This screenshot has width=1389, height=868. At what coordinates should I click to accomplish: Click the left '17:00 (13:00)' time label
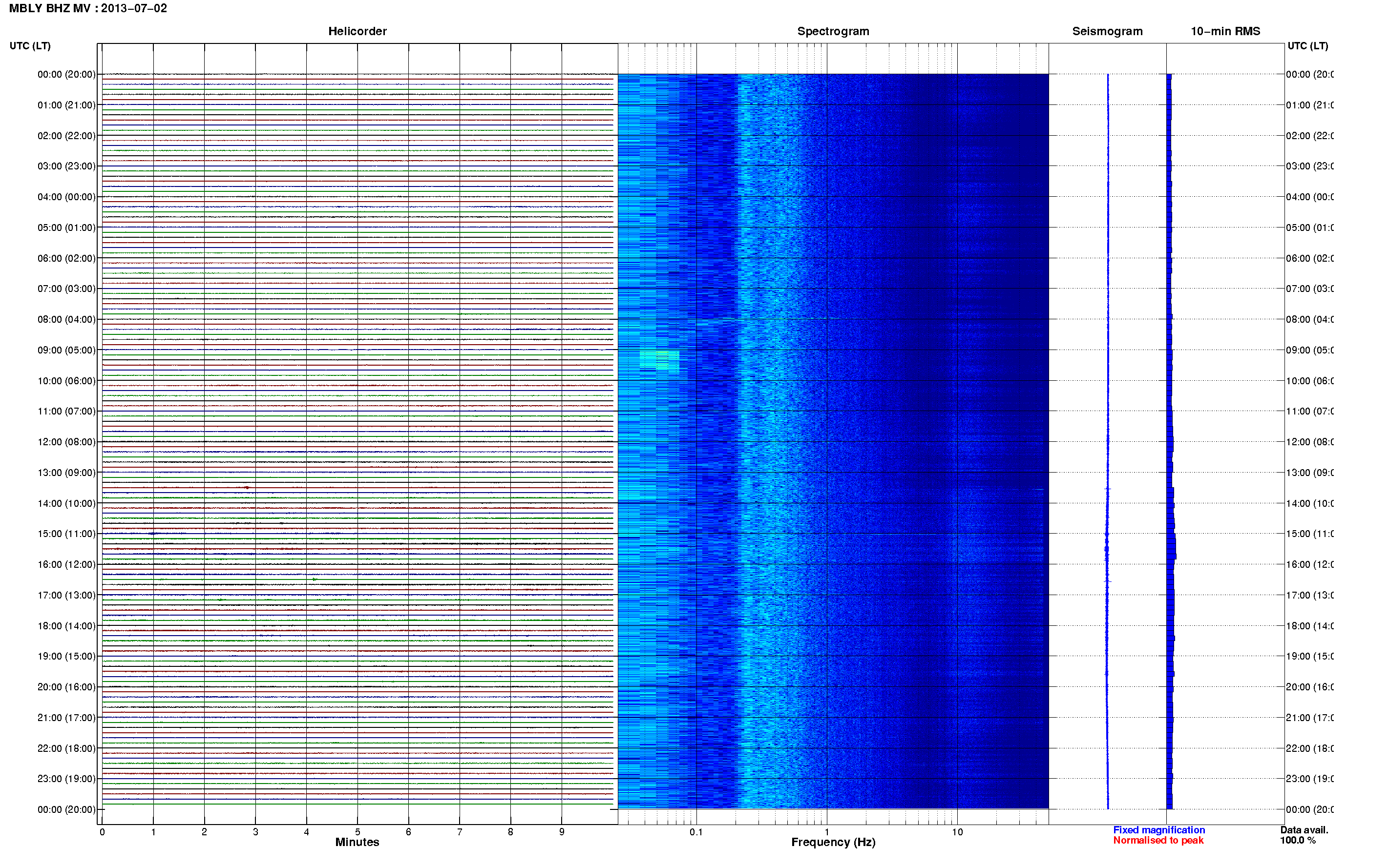click(x=66, y=595)
